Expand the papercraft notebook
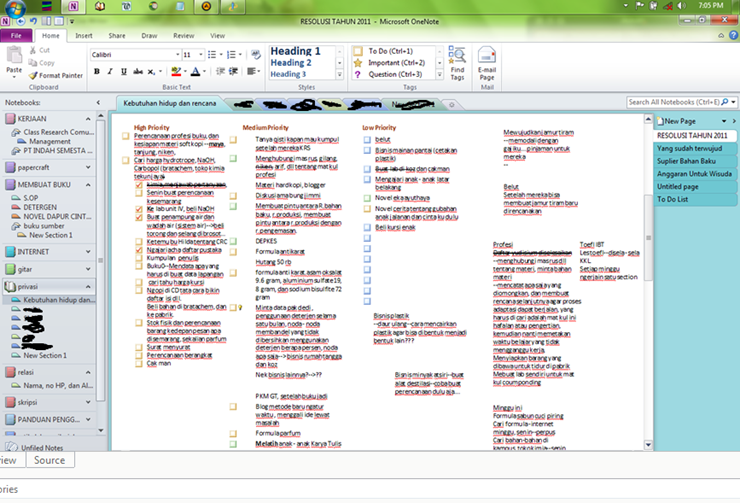740x503 pixels. 88,168
